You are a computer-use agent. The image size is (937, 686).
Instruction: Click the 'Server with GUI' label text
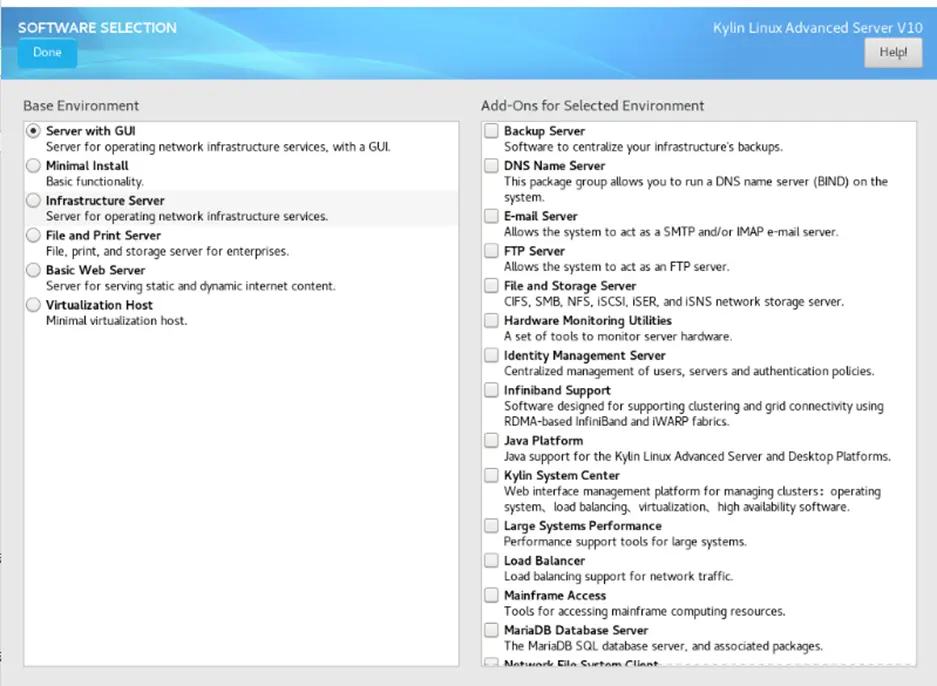click(x=91, y=131)
